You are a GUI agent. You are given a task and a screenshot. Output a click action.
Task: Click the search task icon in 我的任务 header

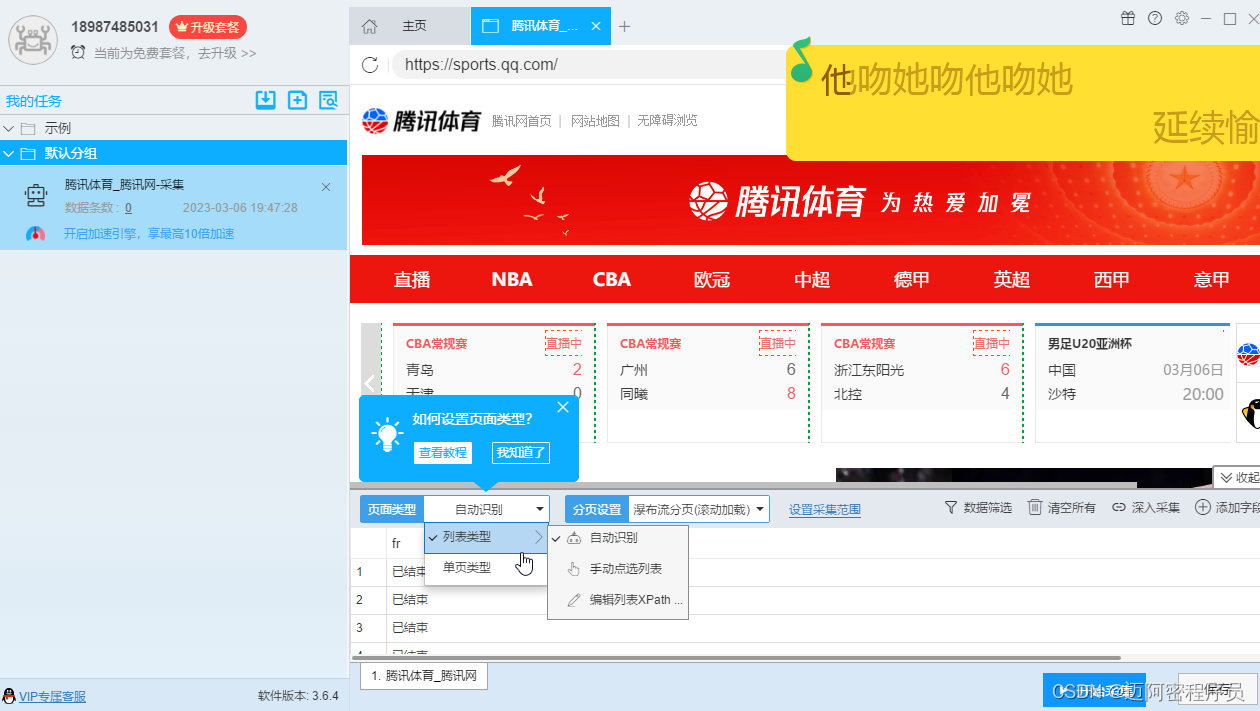tap(328, 99)
